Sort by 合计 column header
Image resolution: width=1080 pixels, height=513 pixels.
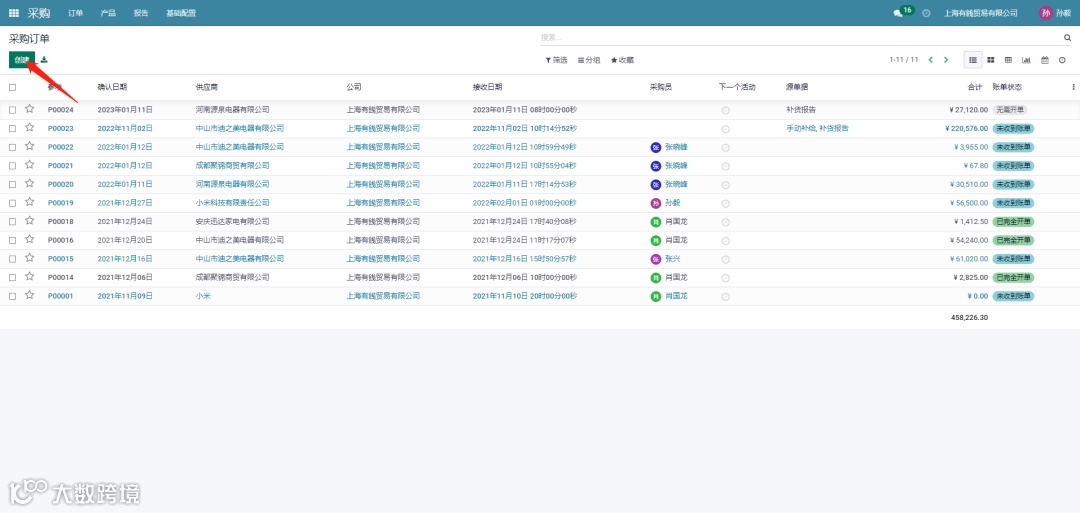tap(975, 87)
